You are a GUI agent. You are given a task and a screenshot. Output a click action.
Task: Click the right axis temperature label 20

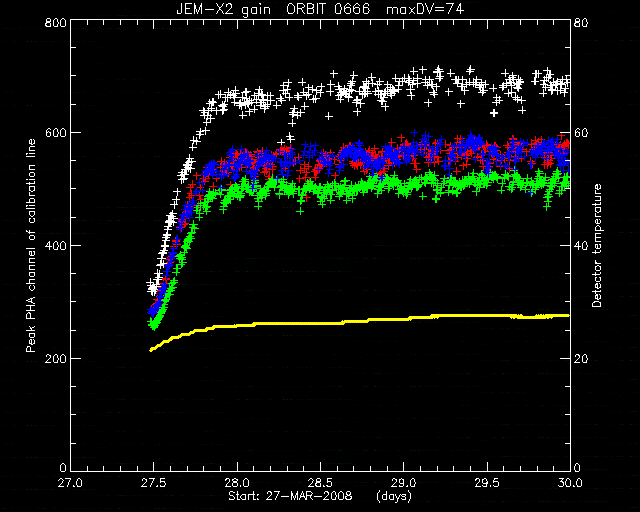pyautogui.click(x=581, y=358)
